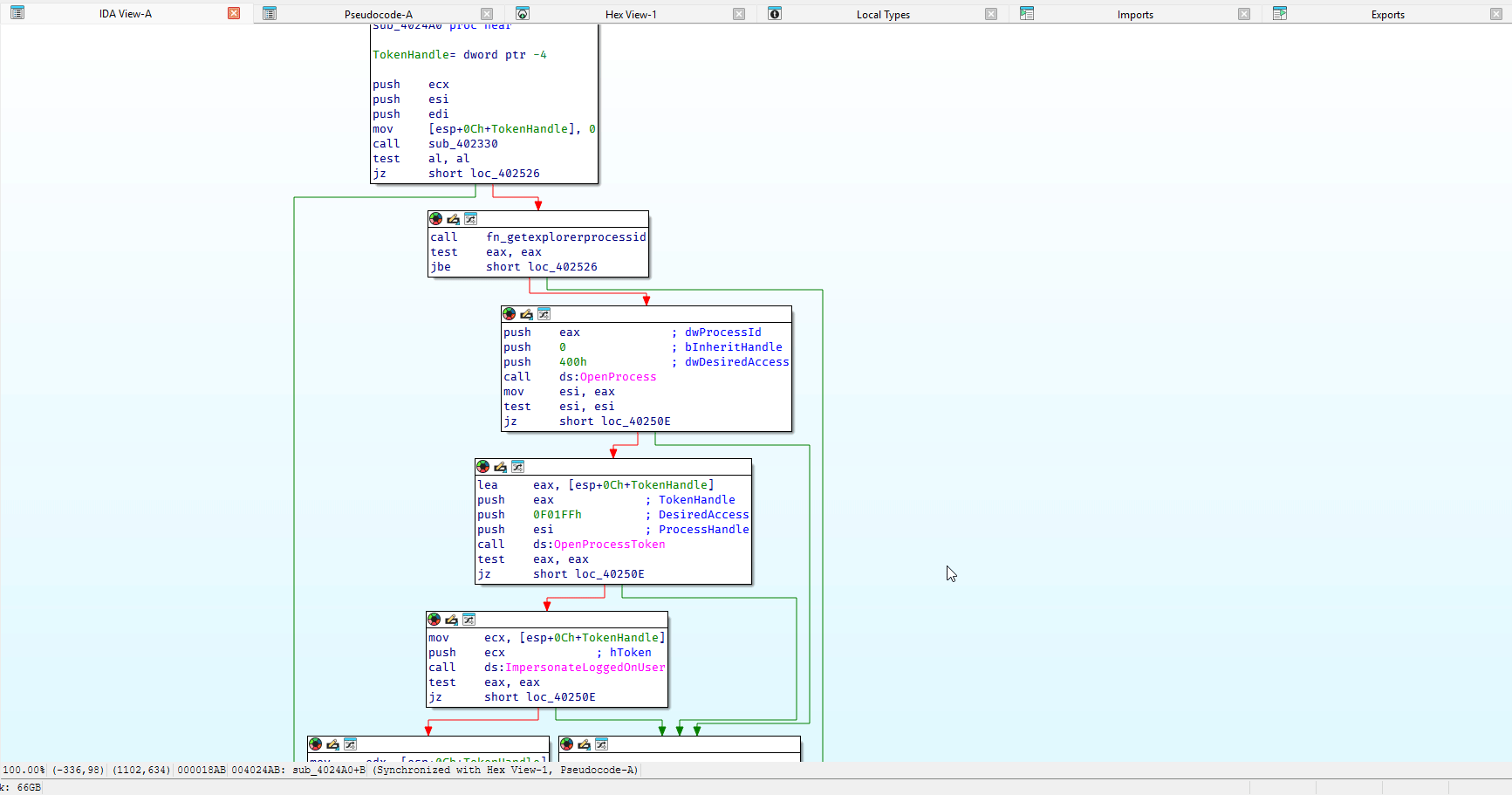Click the Local Types tab icon
The height and width of the screenshot is (795, 1512).
pyautogui.click(x=775, y=13)
